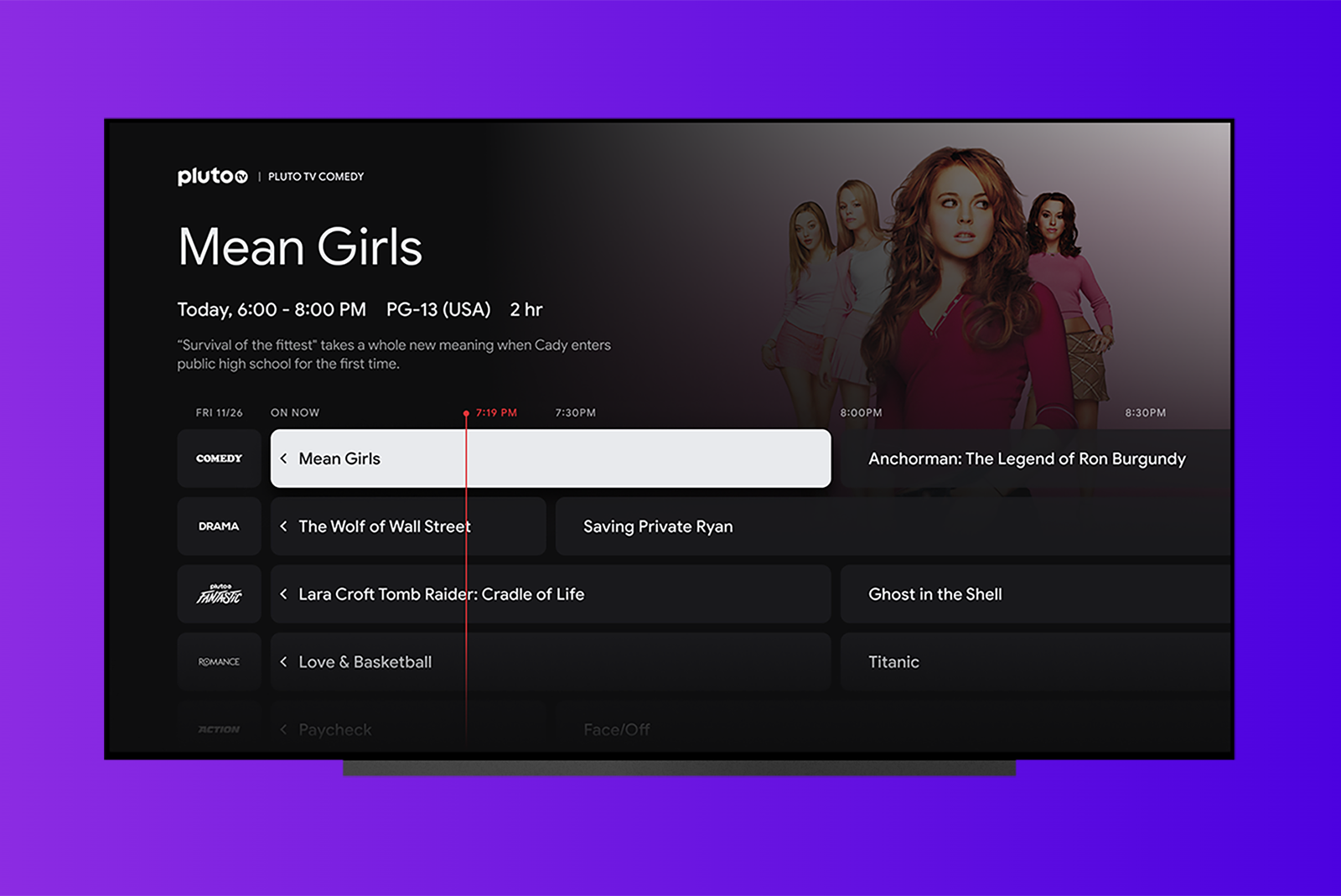Image resolution: width=1341 pixels, height=896 pixels.
Task: Click chevron before Paycheck
Action: 284,729
